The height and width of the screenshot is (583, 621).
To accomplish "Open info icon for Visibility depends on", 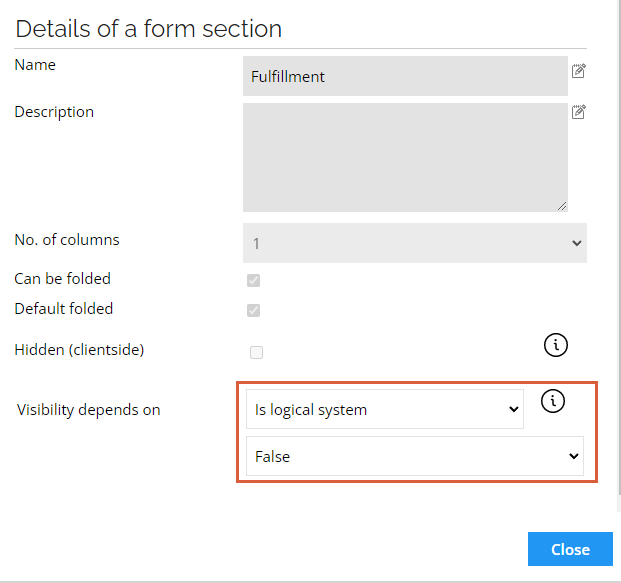I will tap(553, 401).
